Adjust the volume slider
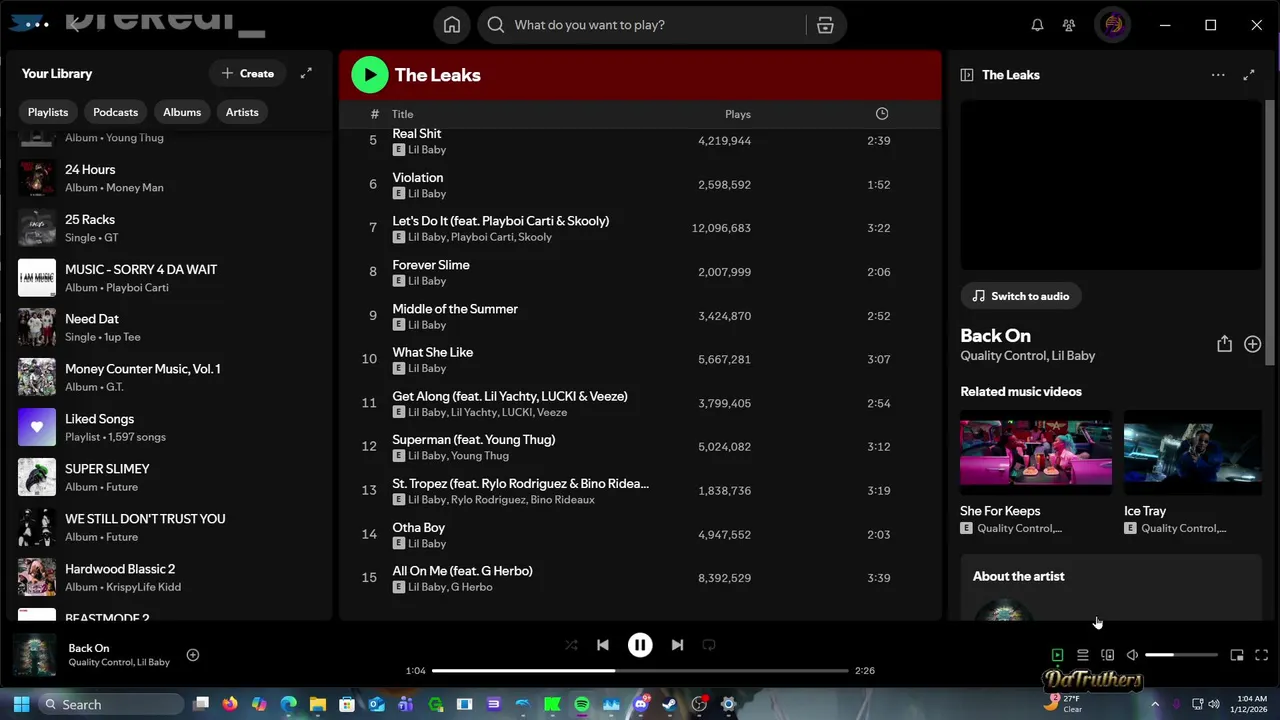 (x=1181, y=655)
